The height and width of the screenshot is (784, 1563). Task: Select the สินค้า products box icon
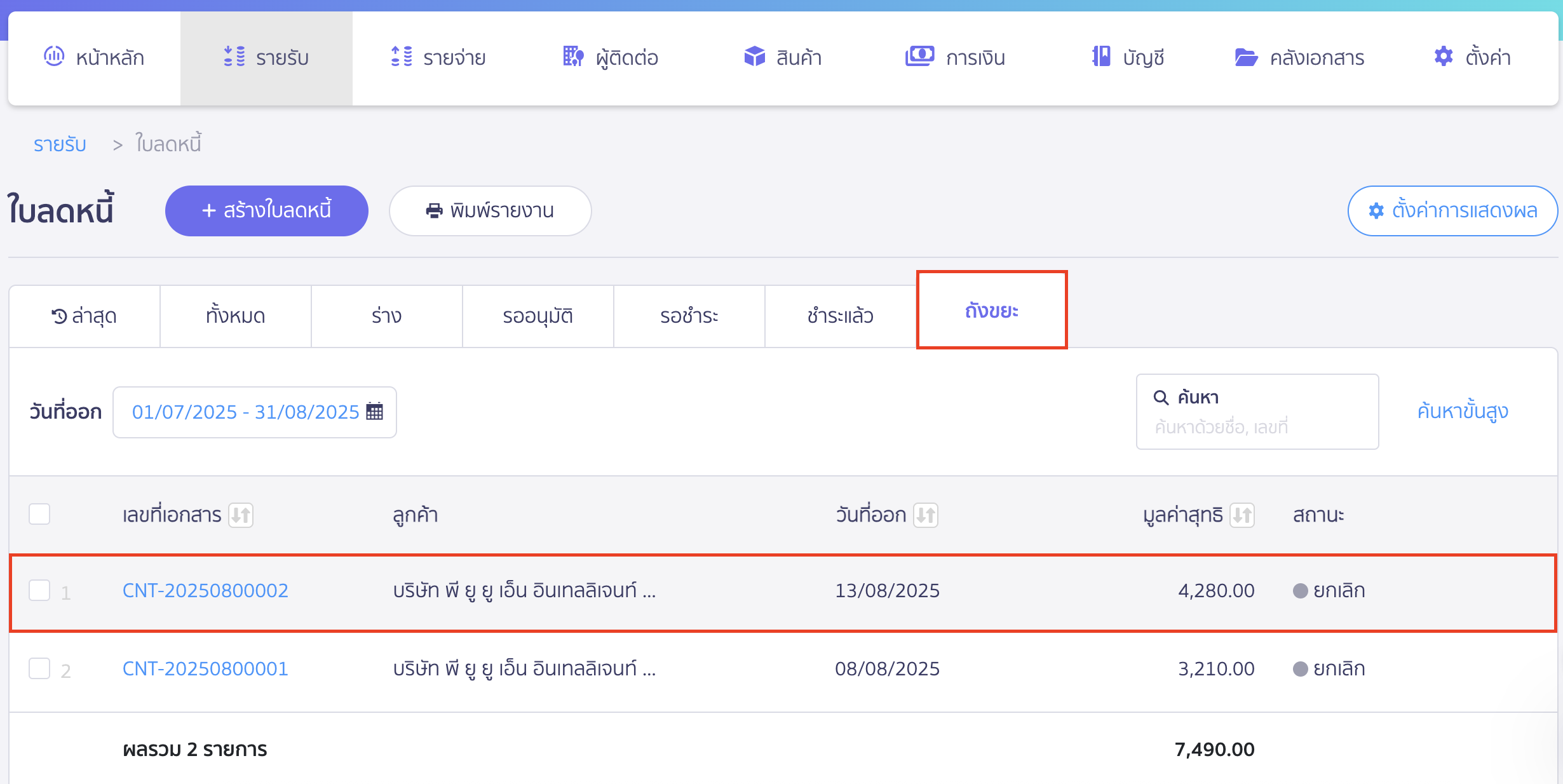pyautogui.click(x=754, y=57)
